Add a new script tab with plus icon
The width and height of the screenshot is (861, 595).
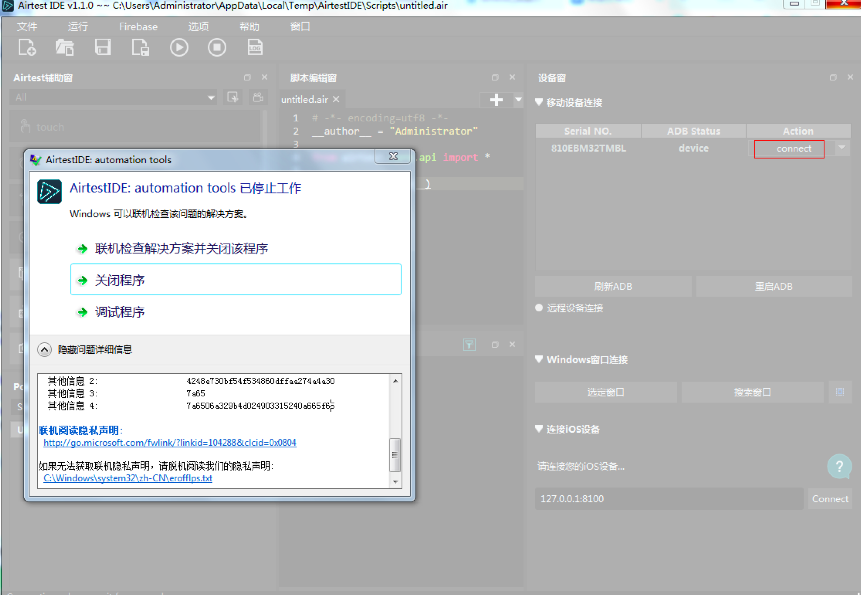[496, 100]
